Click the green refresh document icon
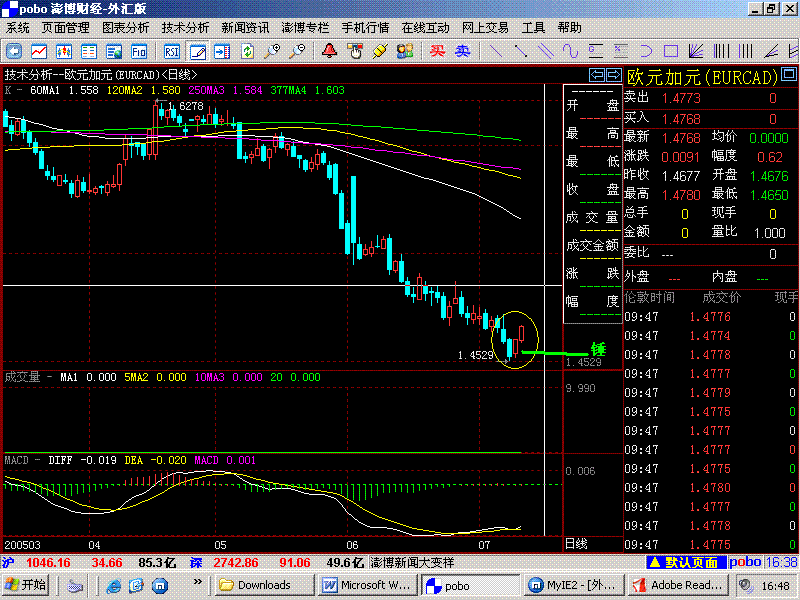Screen dimensions: 800x600 (x=247, y=52)
